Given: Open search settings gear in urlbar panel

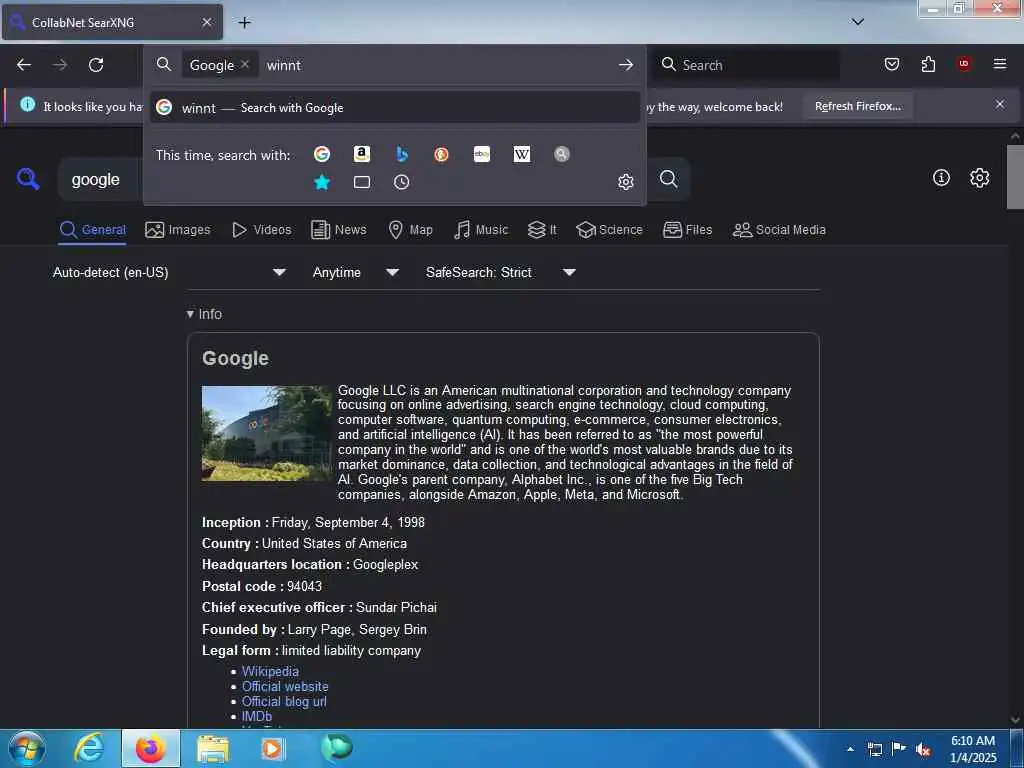Looking at the screenshot, I should (626, 182).
